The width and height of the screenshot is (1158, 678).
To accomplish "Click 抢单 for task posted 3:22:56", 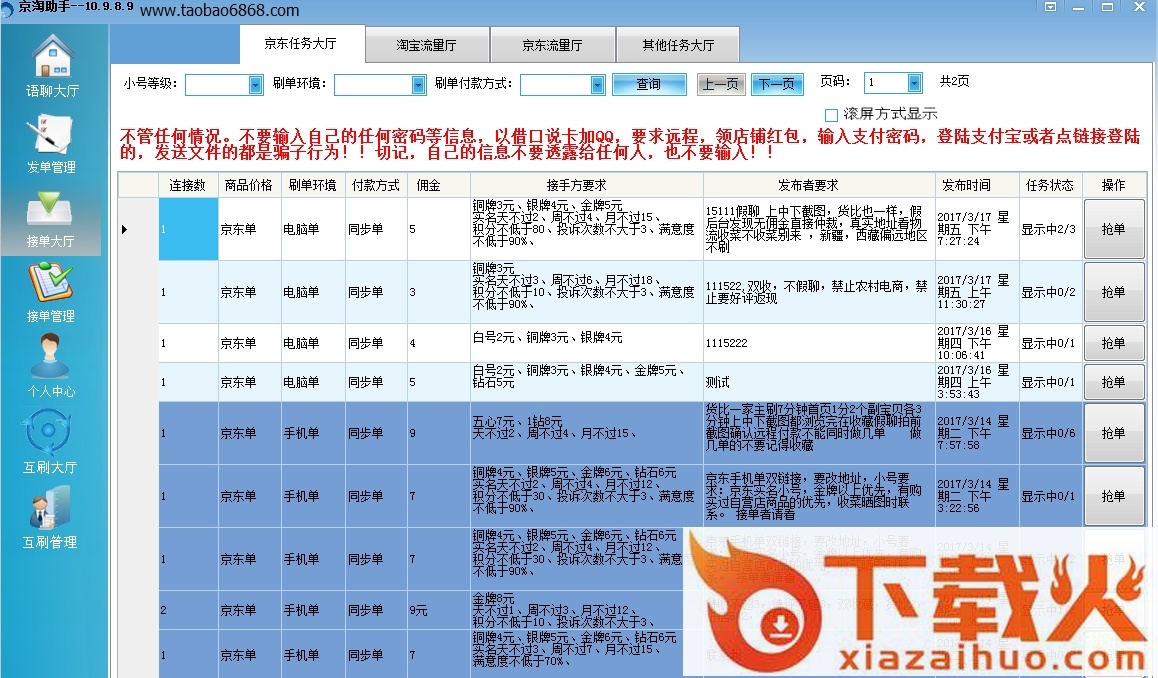I will [x=1114, y=496].
